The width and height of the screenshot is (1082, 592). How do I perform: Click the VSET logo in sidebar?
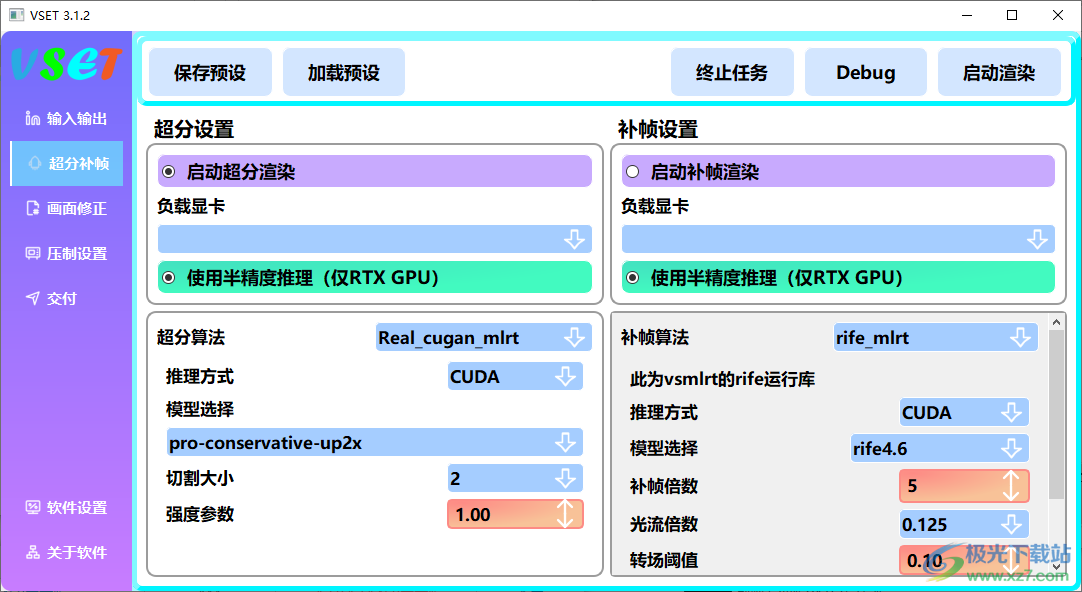[66, 64]
